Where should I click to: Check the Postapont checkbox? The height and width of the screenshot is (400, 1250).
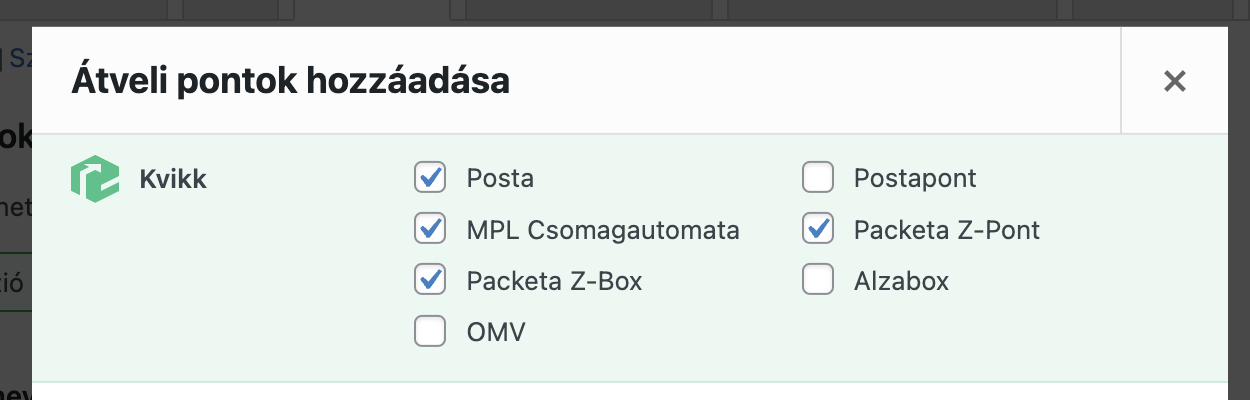(x=818, y=178)
